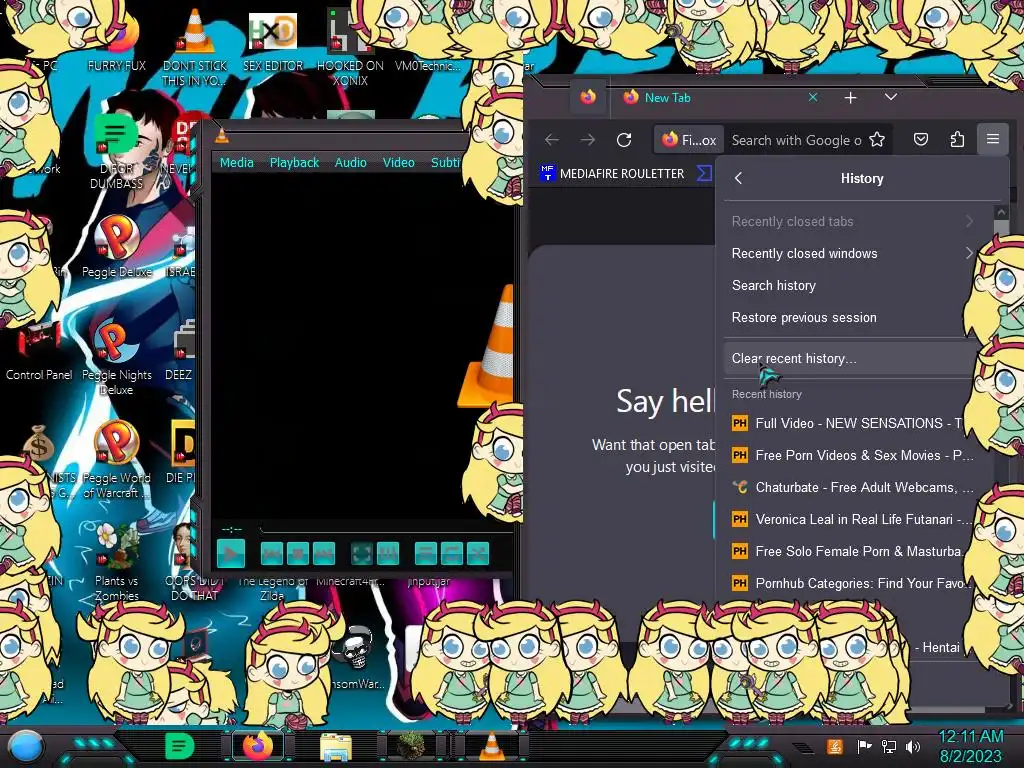Open VLC's partly hidden Subtitle menu
The height and width of the screenshot is (768, 1024).
[x=445, y=163]
